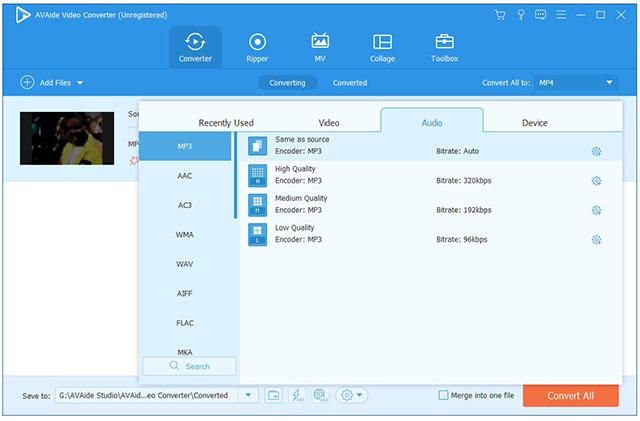Expand the Save to path dropdown
The height and width of the screenshot is (421, 640).
pos(248,395)
